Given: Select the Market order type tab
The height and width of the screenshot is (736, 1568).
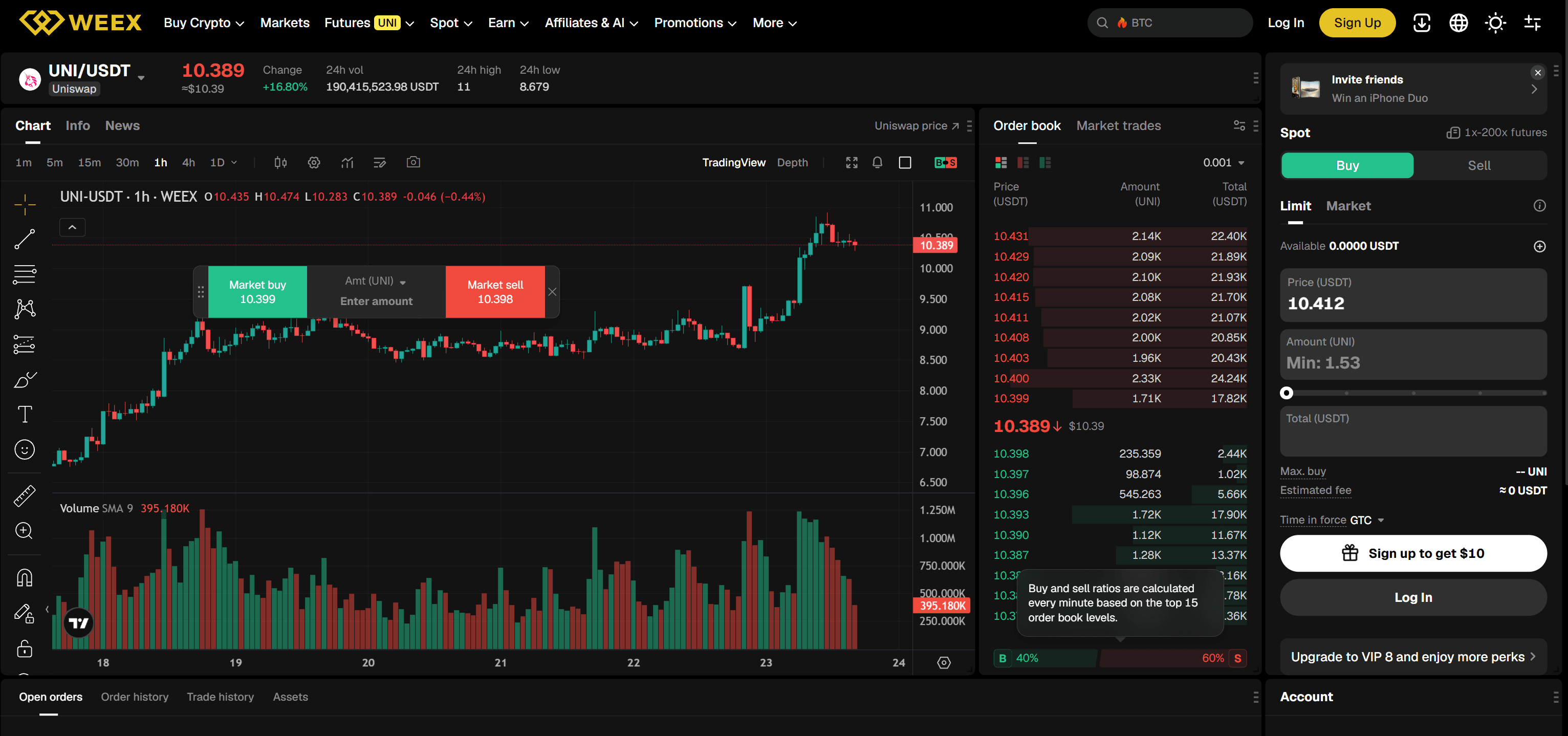Looking at the screenshot, I should point(1348,206).
